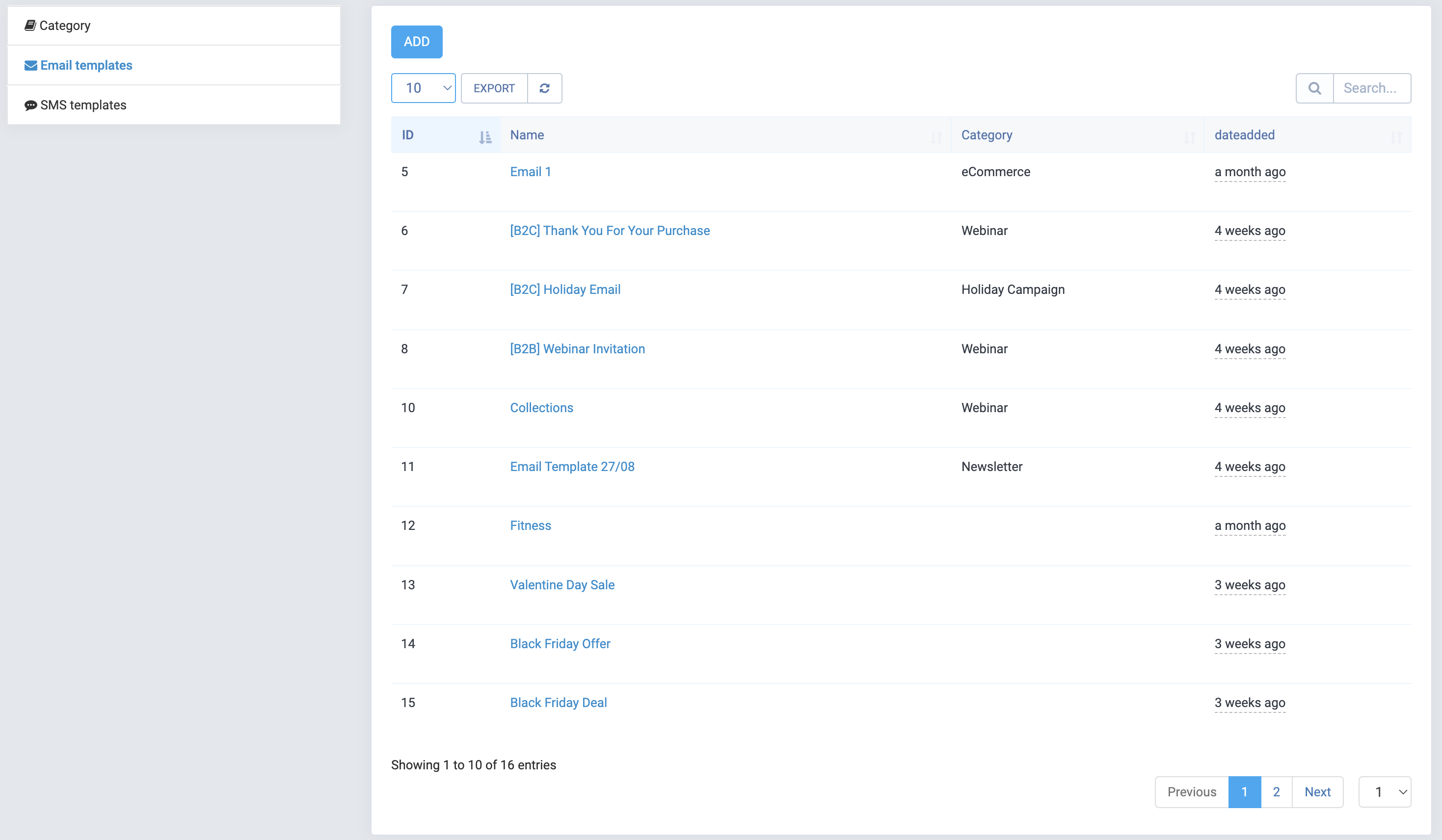Viewport: 1442px width, 840px height.
Task: Click inside the Search text field
Action: tap(1372, 87)
